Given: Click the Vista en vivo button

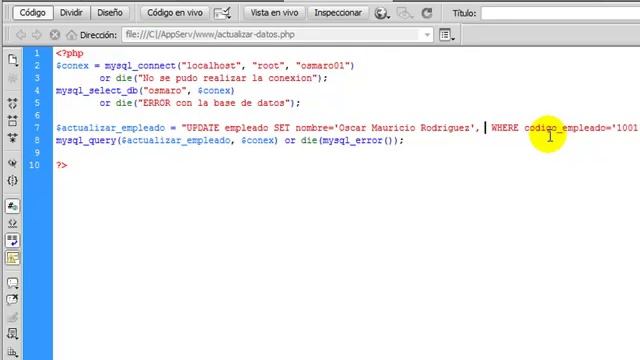Looking at the screenshot, I should 274,13.
